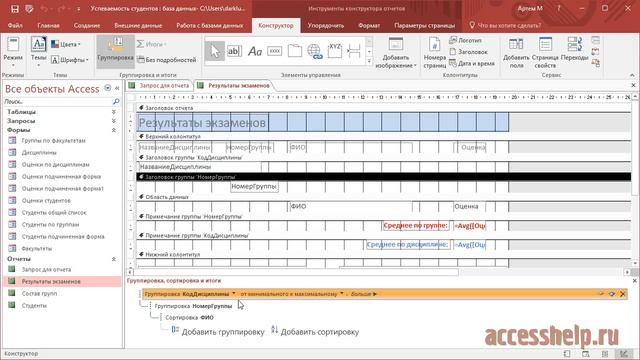Choose the Label (Aa) control
The width and height of the screenshot is (640, 360).
pos(255,51)
